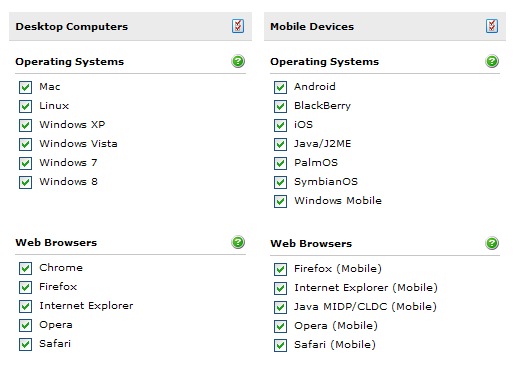Screen dimensions: 515x370
Task: Uncheck the Internet Explorer (Mobile) checkbox
Action: coord(280,288)
